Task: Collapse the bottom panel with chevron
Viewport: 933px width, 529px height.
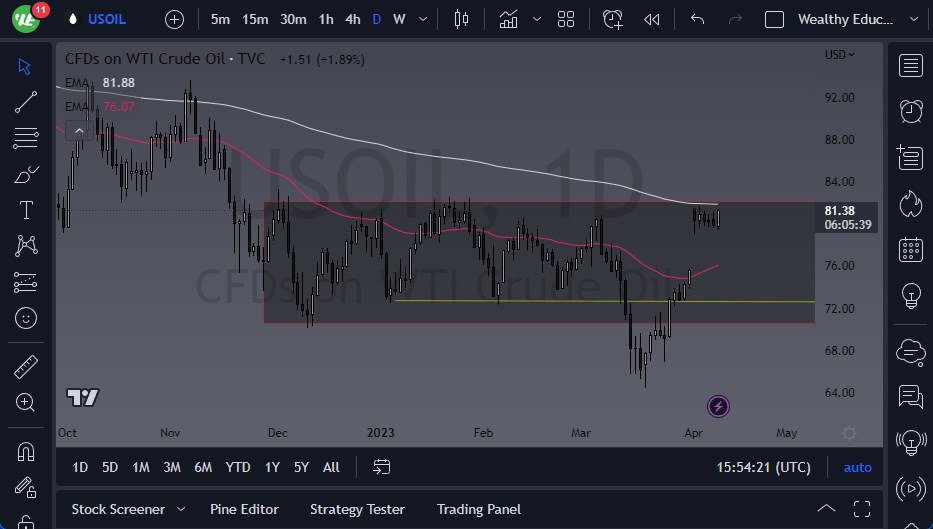Action: tap(827, 509)
